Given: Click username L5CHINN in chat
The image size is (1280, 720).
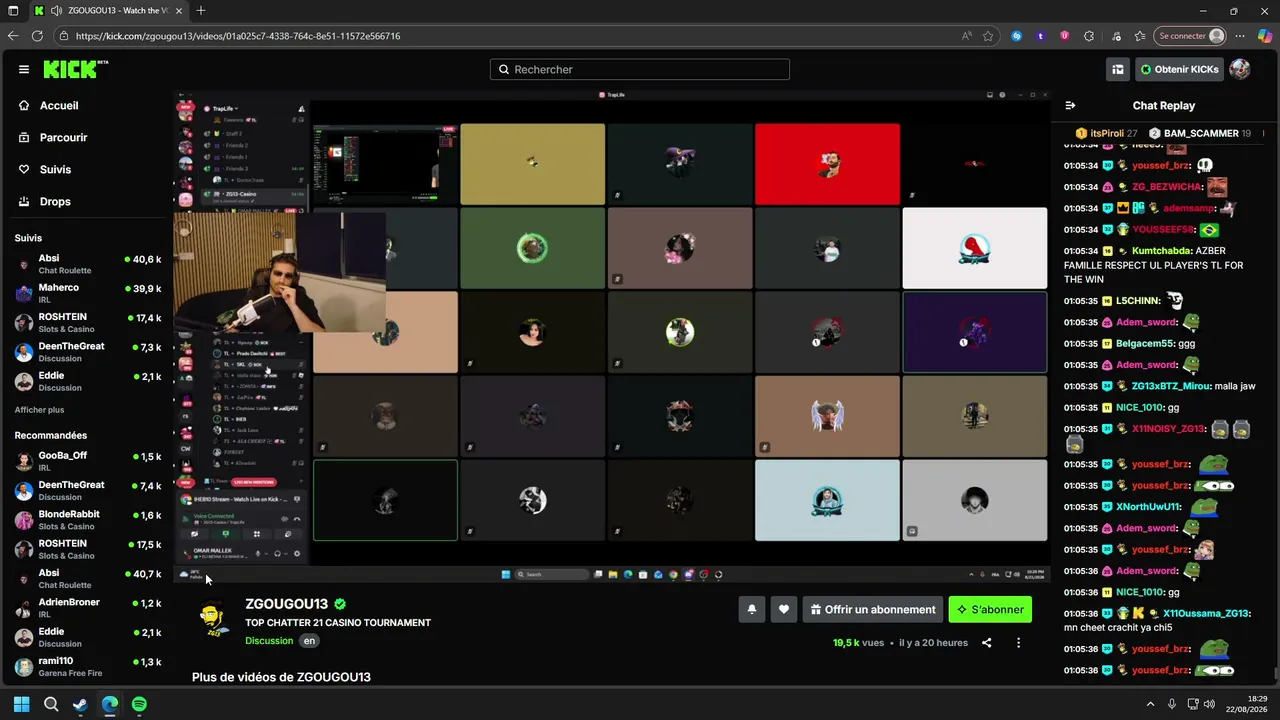Looking at the screenshot, I should point(1138,300).
